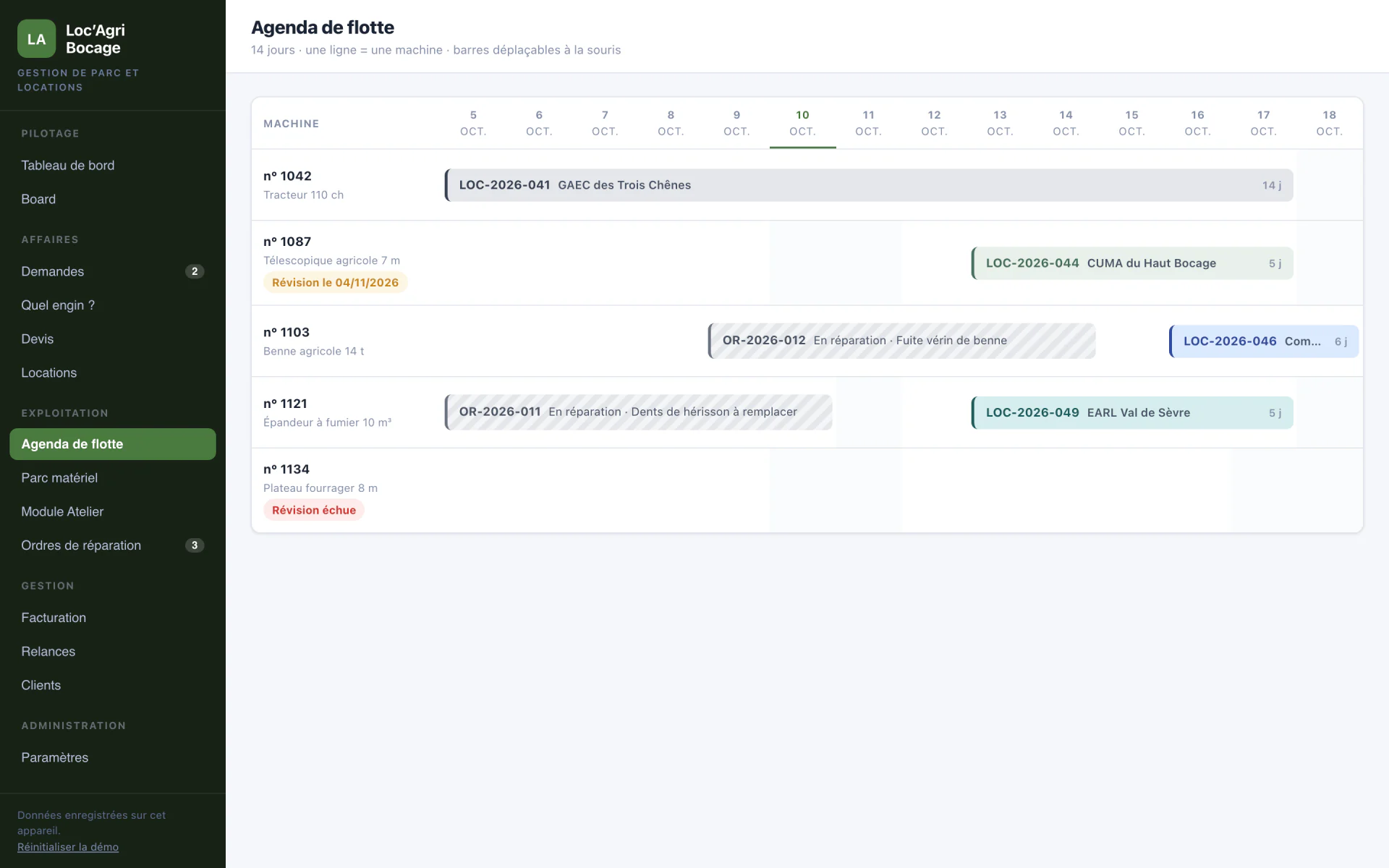Open Demandes section
The height and width of the screenshot is (868, 1389).
[113, 271]
